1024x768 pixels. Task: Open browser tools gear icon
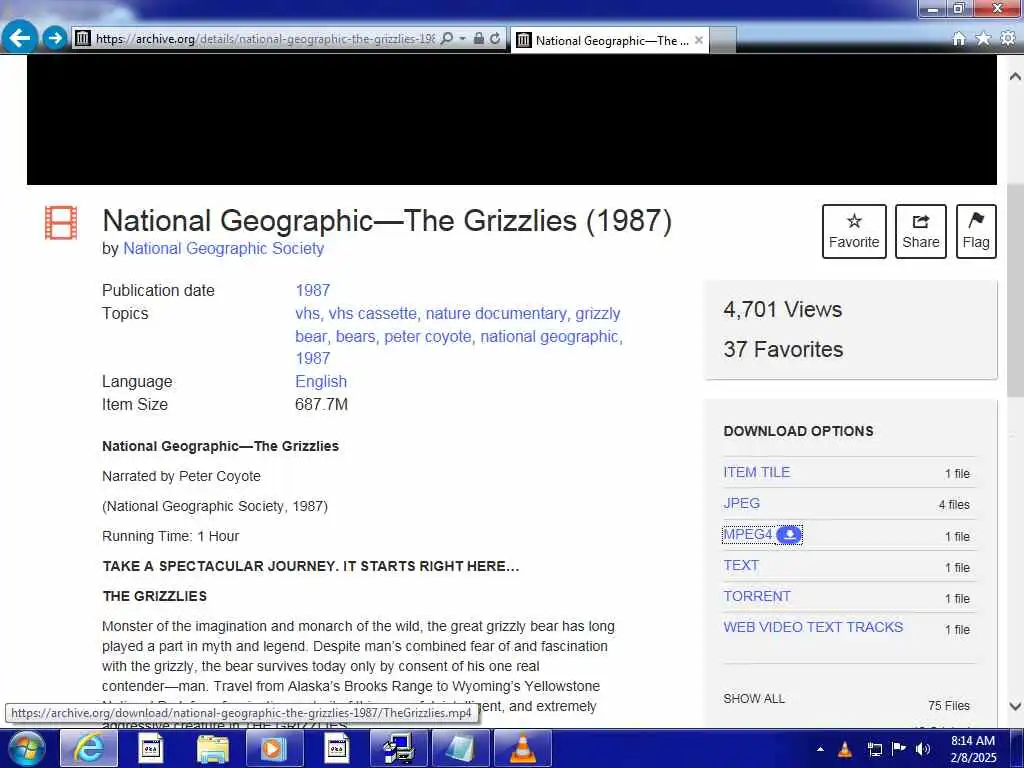1008,39
